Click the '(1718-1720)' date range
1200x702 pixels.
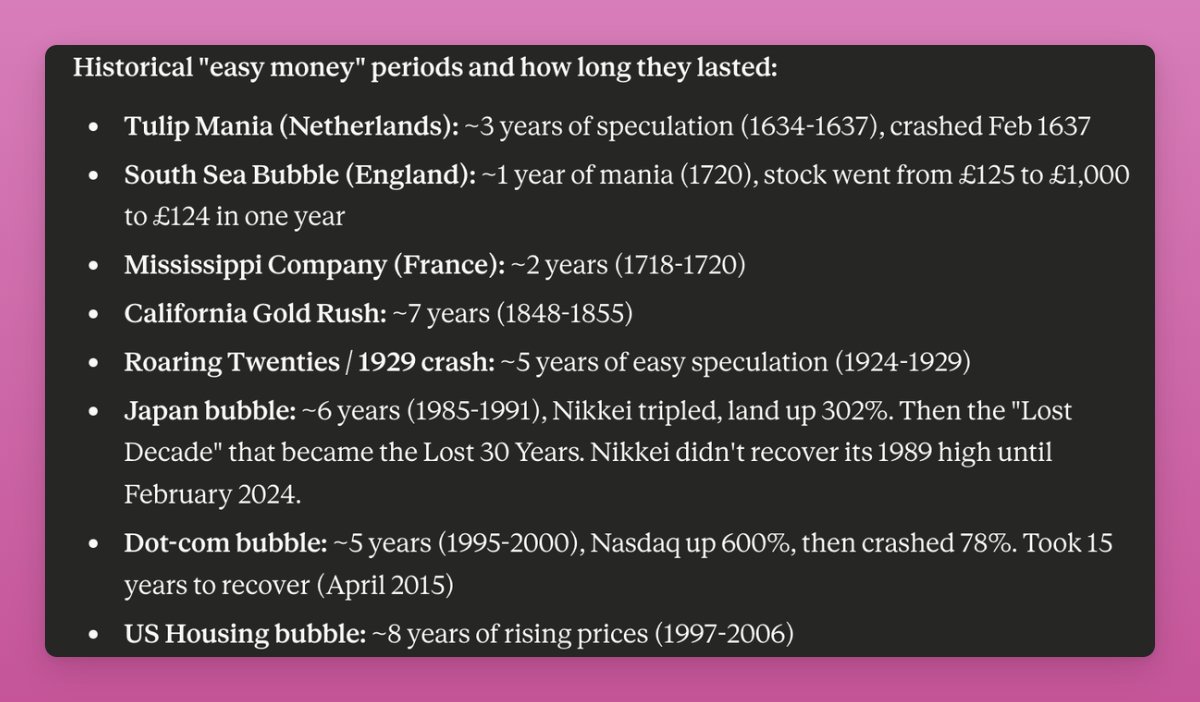pyautogui.click(x=679, y=265)
